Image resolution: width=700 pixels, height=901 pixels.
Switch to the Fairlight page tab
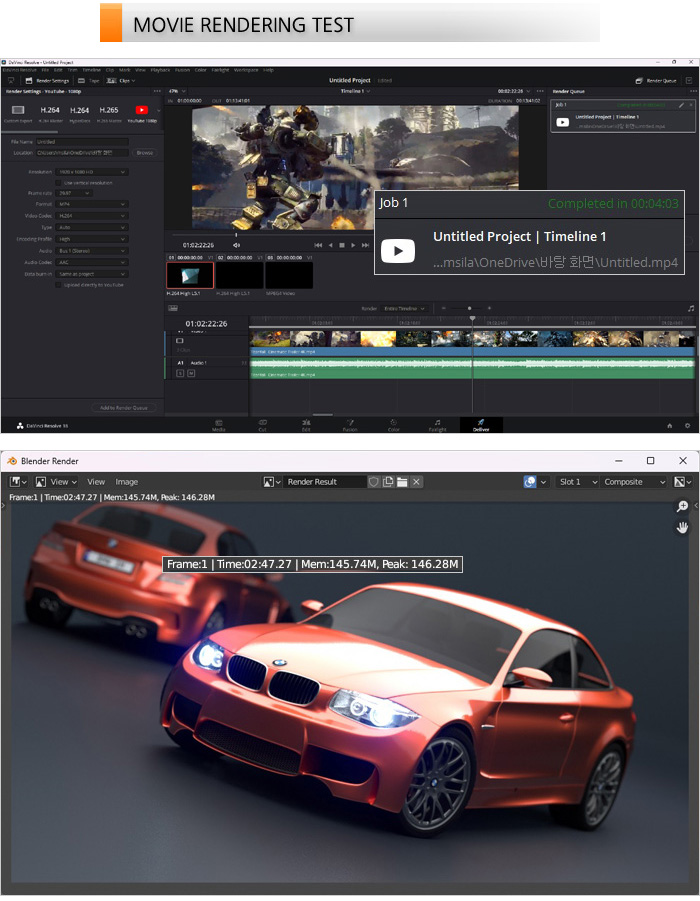437,425
